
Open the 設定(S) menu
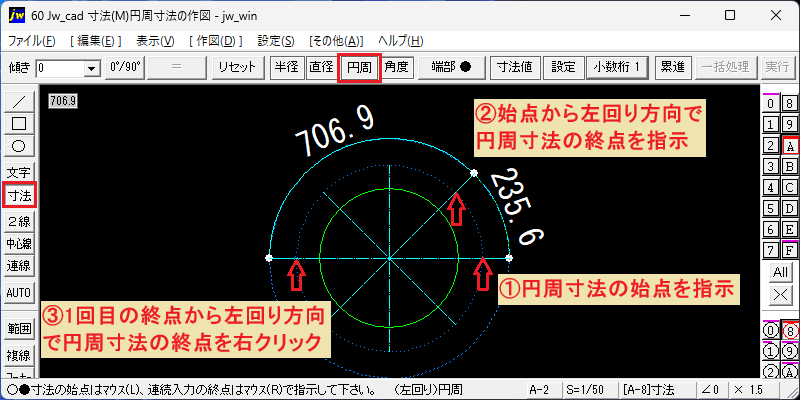pos(276,41)
